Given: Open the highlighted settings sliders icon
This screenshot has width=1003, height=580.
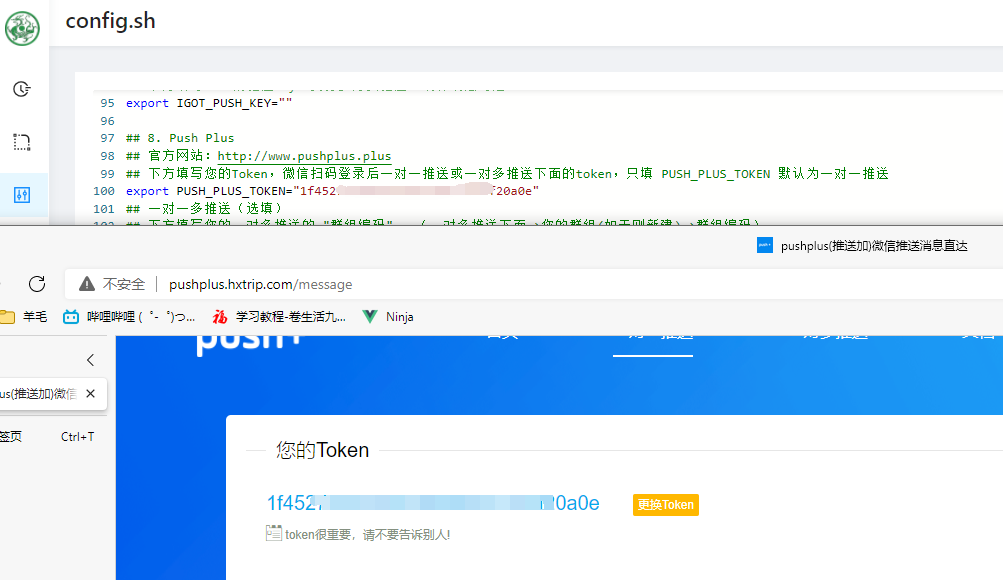Looking at the screenshot, I should pyautogui.click(x=21, y=196).
